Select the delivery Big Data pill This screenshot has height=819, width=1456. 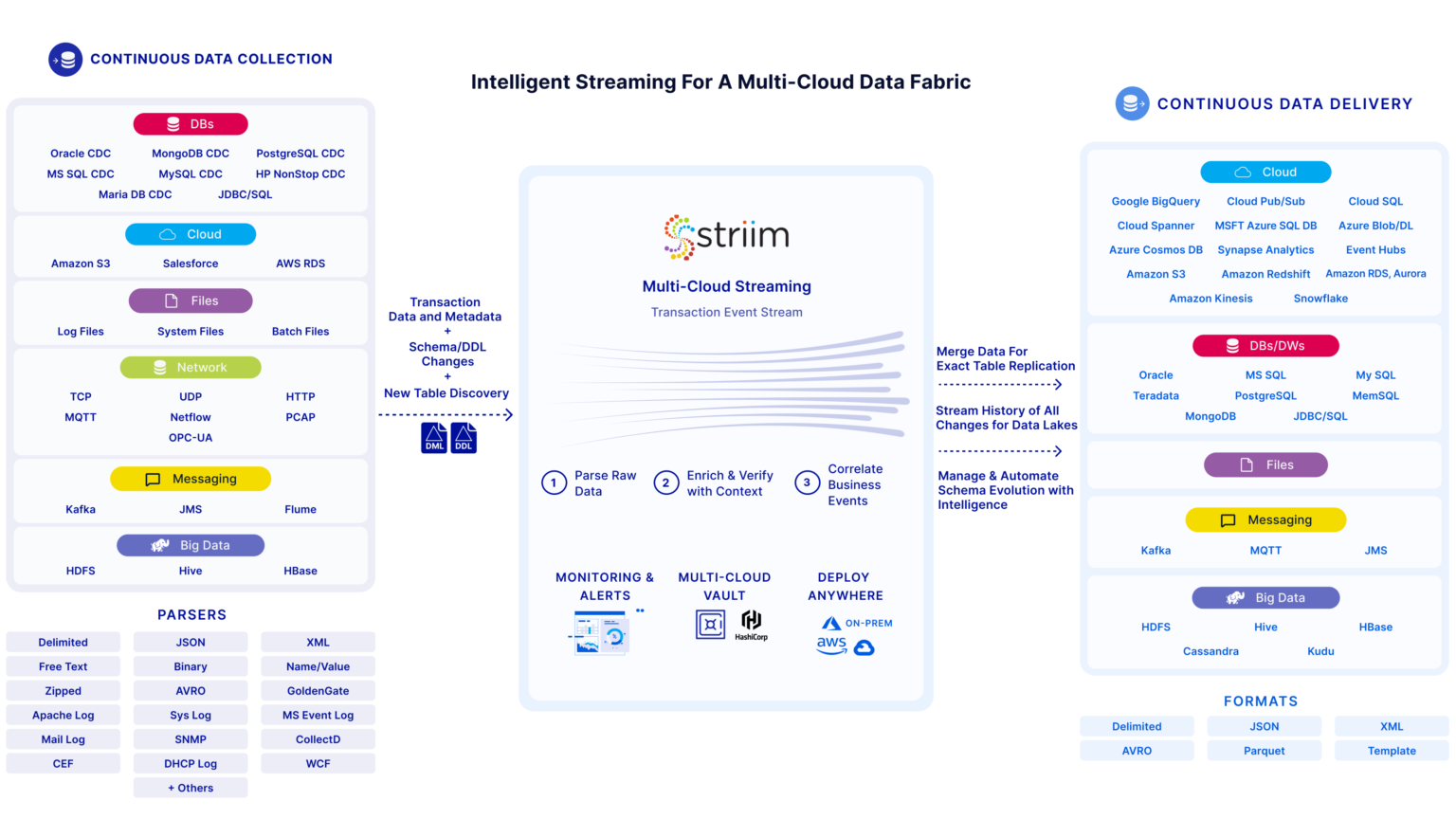[x=1265, y=598]
